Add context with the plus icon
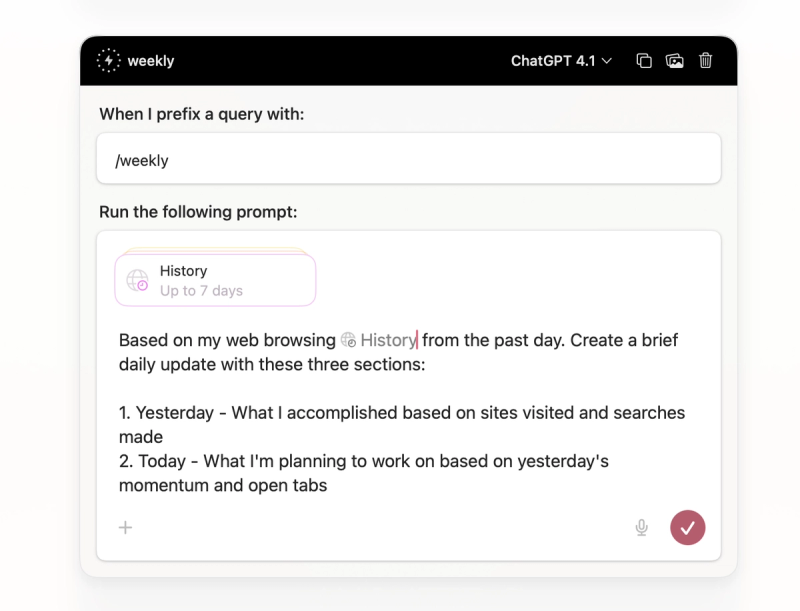 click(x=126, y=527)
